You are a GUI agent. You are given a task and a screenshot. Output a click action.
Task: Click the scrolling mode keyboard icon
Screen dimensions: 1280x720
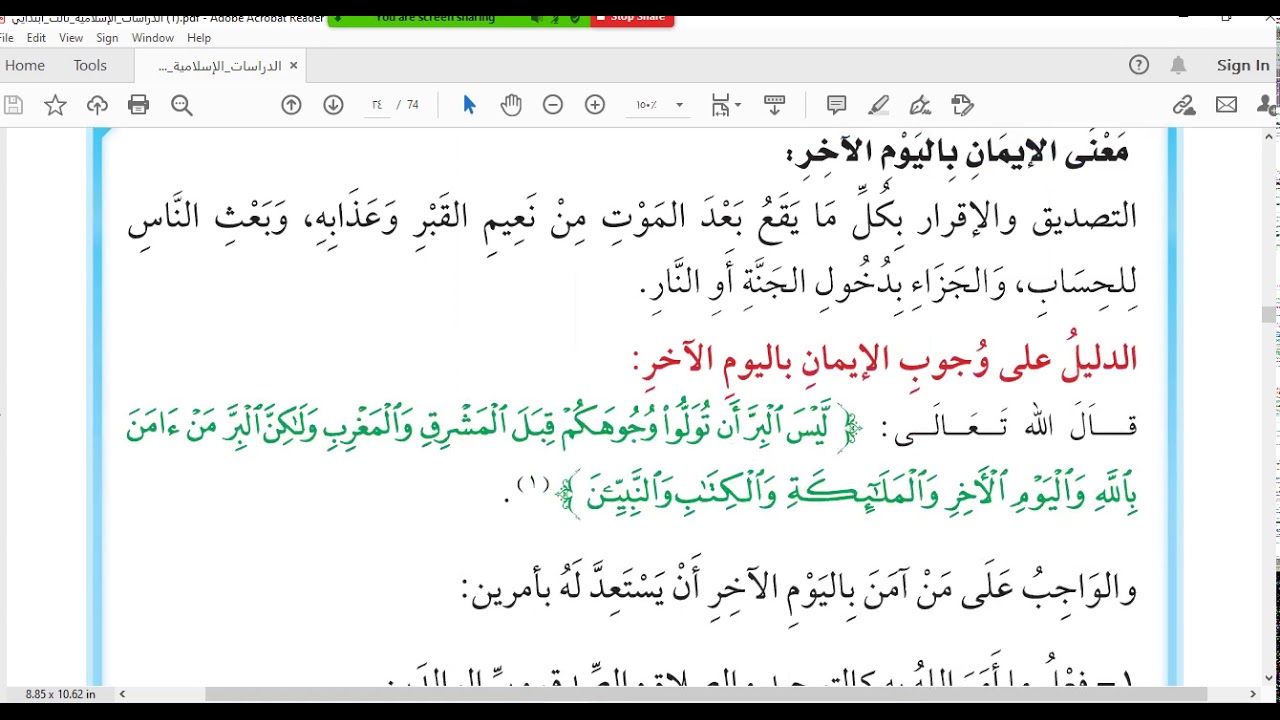coord(773,105)
